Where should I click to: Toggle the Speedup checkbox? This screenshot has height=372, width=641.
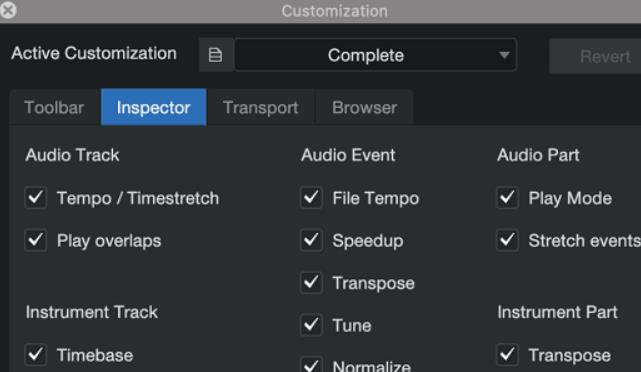coord(312,240)
